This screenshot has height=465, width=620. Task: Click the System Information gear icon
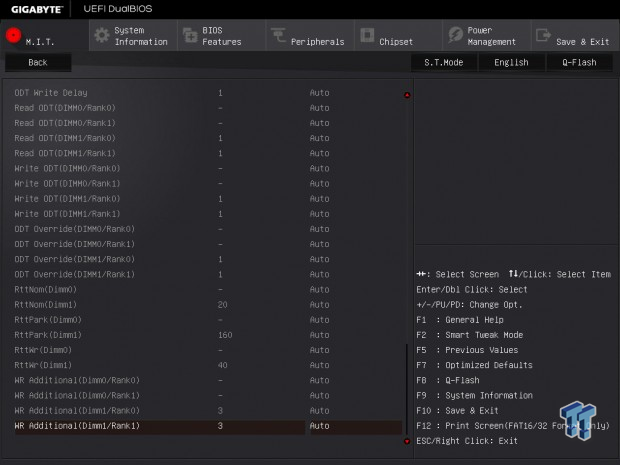[x=102, y=35]
